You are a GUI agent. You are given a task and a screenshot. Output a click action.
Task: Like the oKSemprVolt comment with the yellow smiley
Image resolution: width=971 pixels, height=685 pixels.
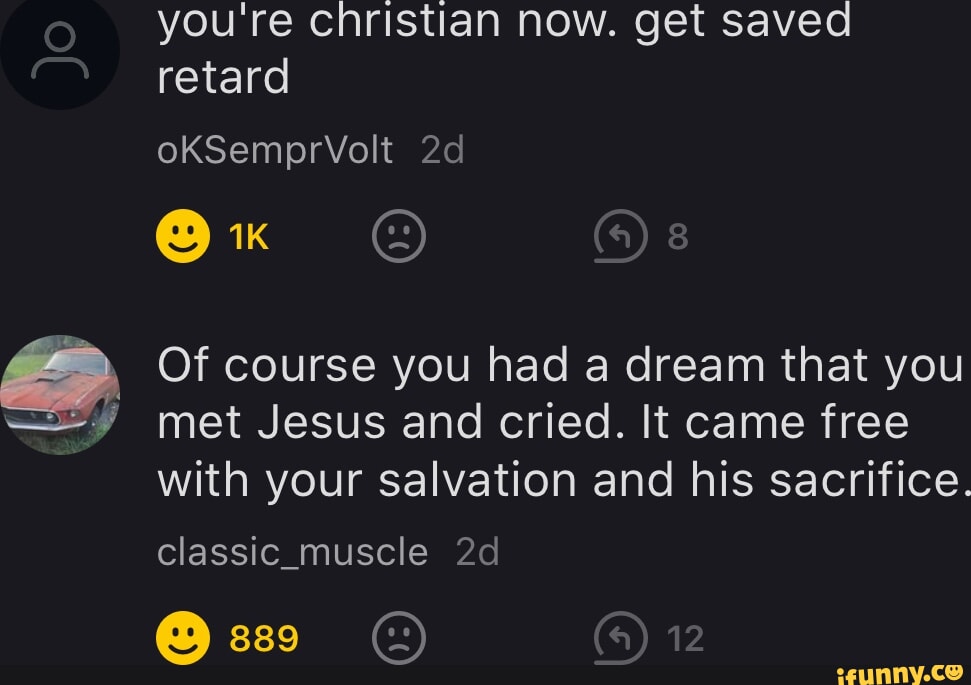coord(181,239)
